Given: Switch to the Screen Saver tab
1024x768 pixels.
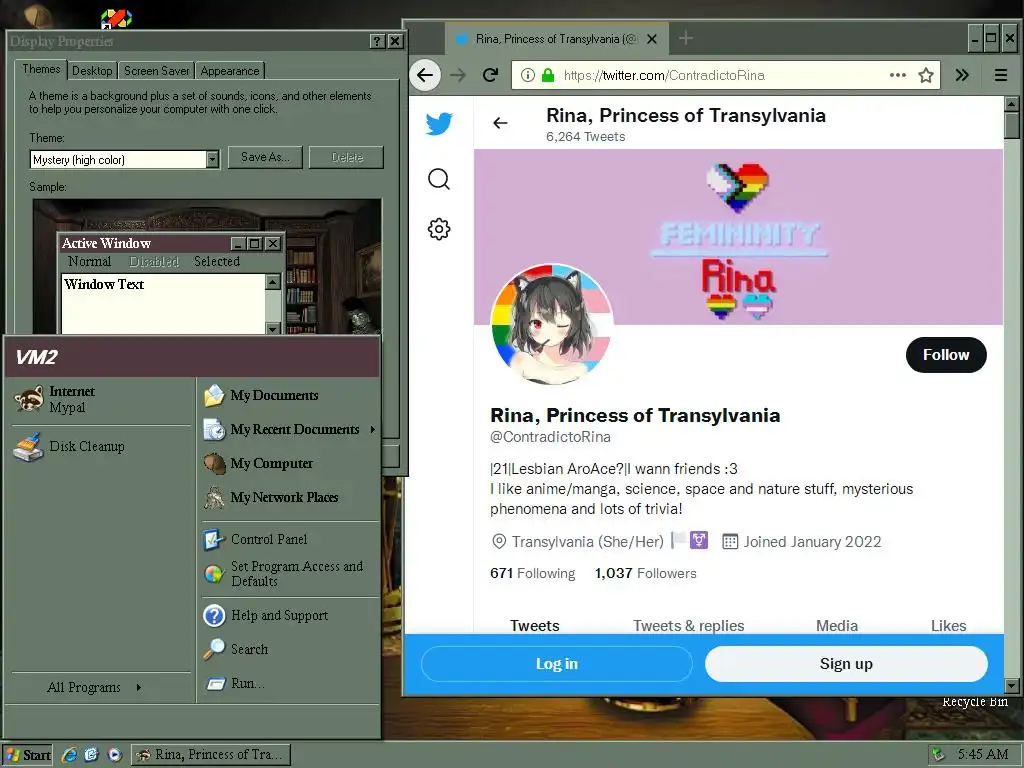Looking at the screenshot, I should point(156,71).
